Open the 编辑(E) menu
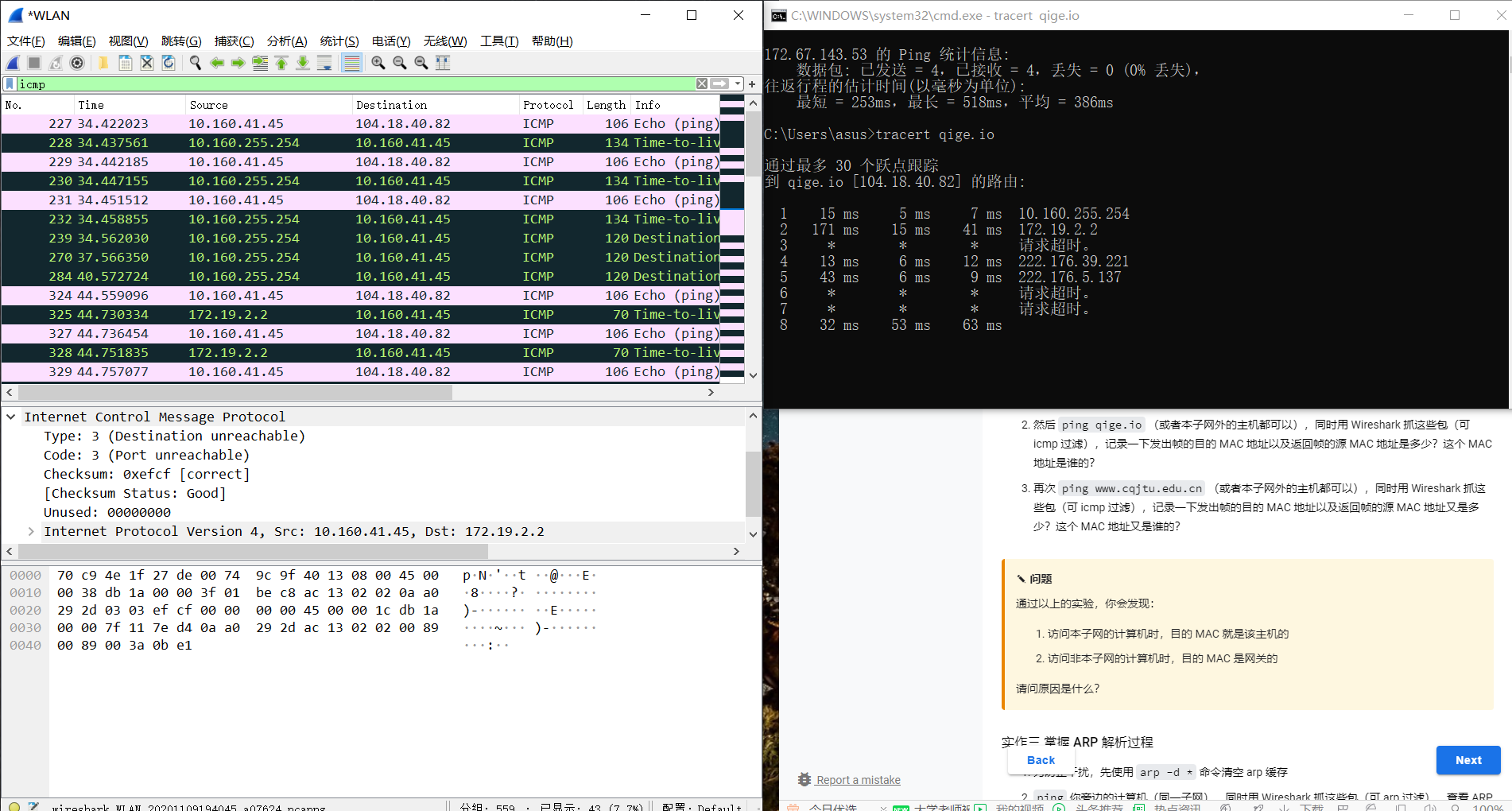 click(x=76, y=41)
